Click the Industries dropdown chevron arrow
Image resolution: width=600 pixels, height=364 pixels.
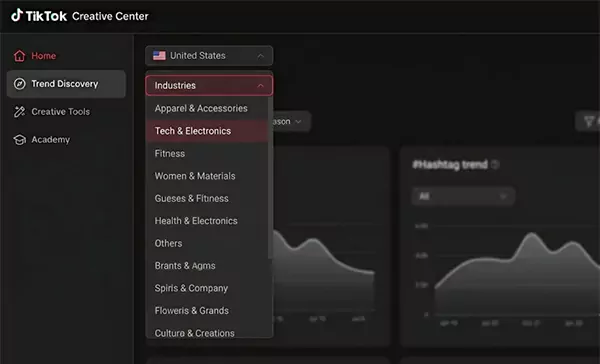tap(261, 86)
